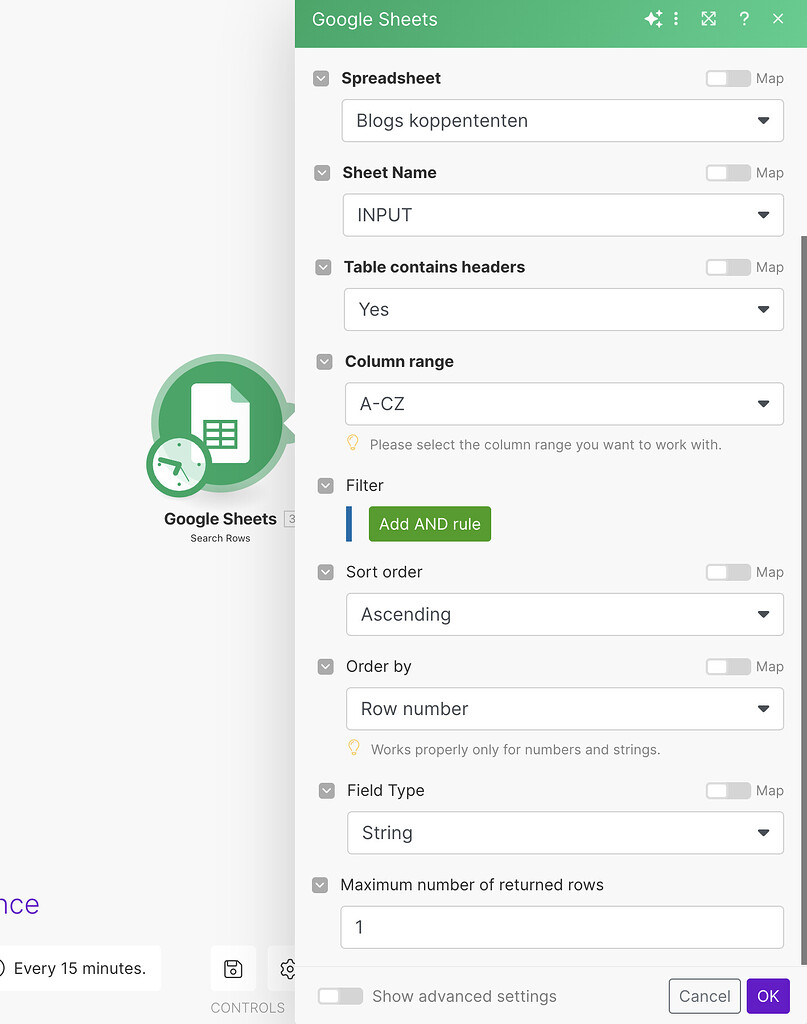This screenshot has width=807, height=1024.
Task: Change Table contains headers from Yes
Action: 564,309
